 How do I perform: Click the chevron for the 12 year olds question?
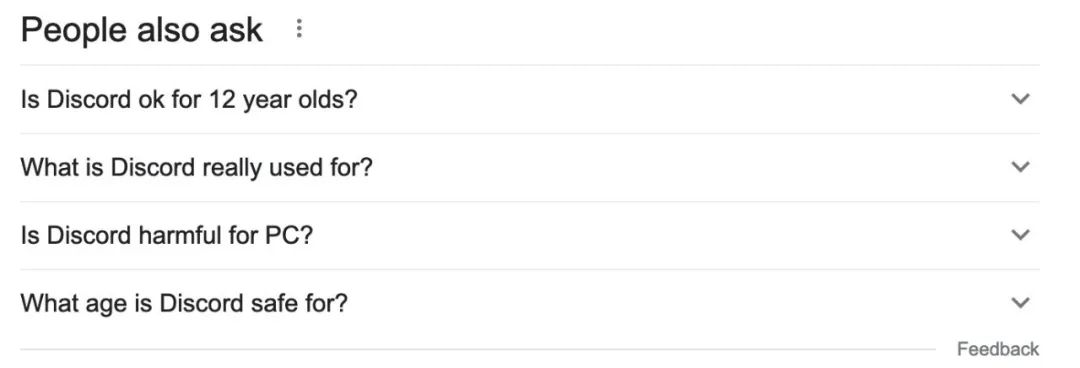[1020, 99]
